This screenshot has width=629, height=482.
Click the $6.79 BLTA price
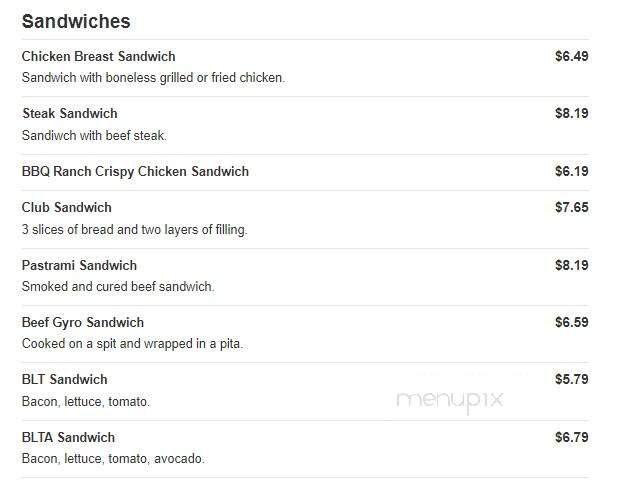(x=571, y=437)
